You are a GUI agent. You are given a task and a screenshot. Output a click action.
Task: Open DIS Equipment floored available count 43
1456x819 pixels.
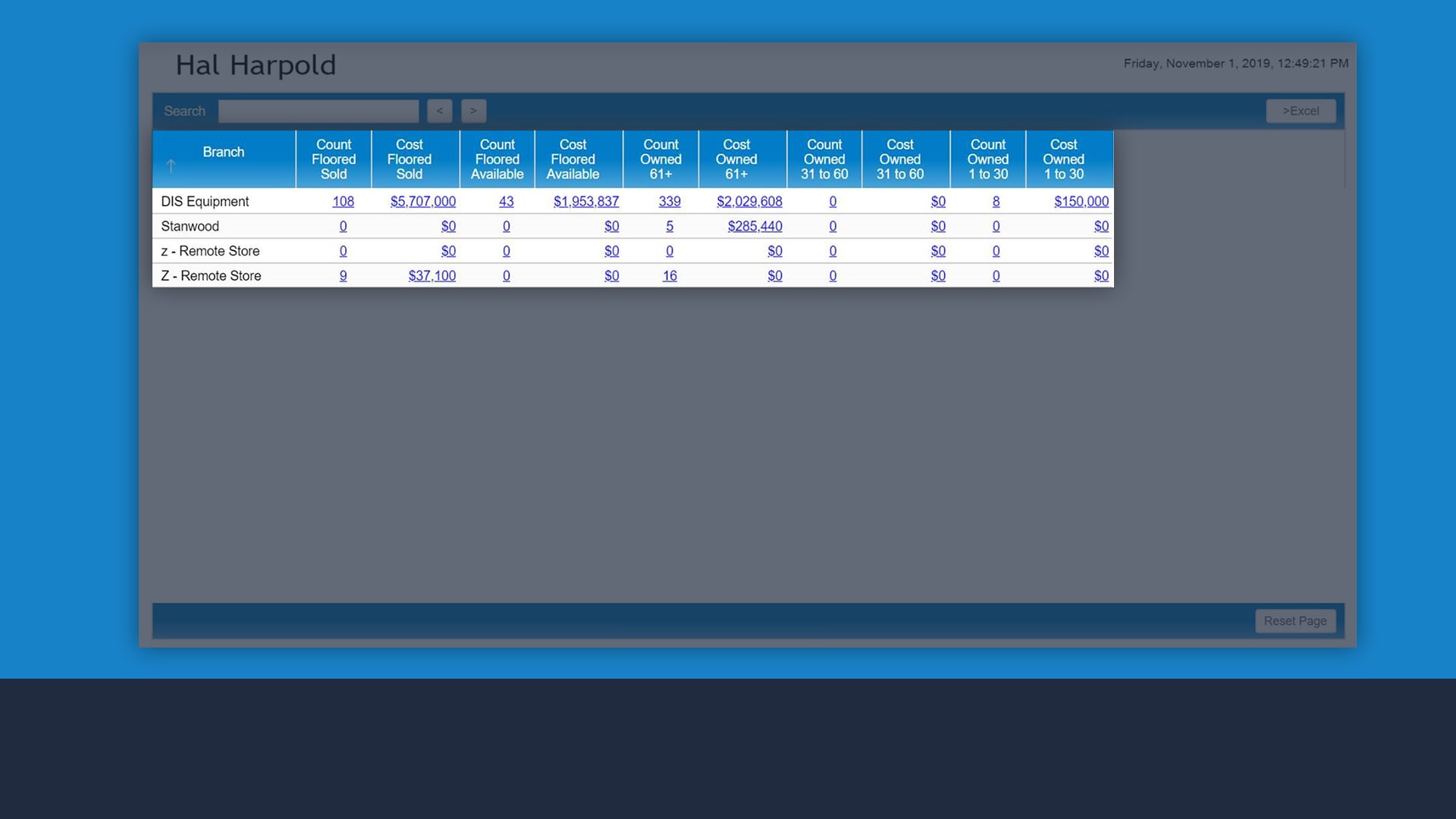[507, 202]
